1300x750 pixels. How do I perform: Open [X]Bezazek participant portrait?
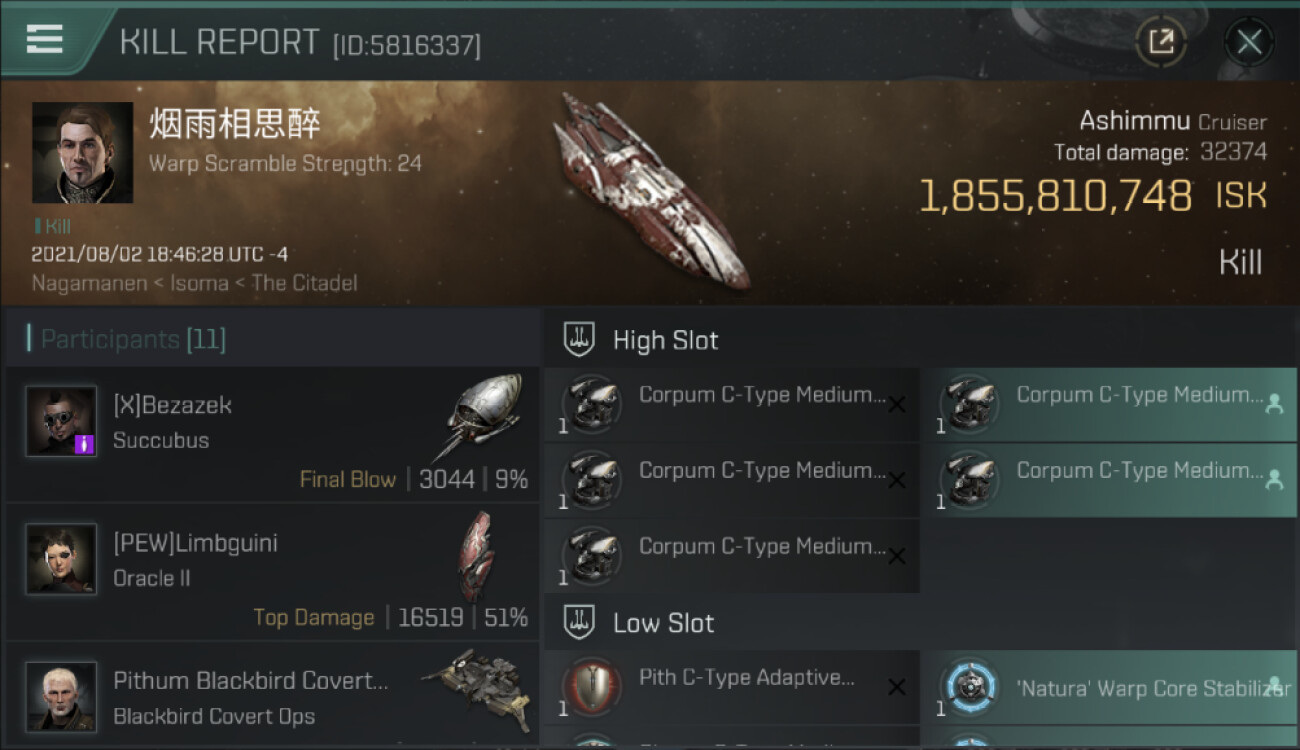click(x=61, y=421)
